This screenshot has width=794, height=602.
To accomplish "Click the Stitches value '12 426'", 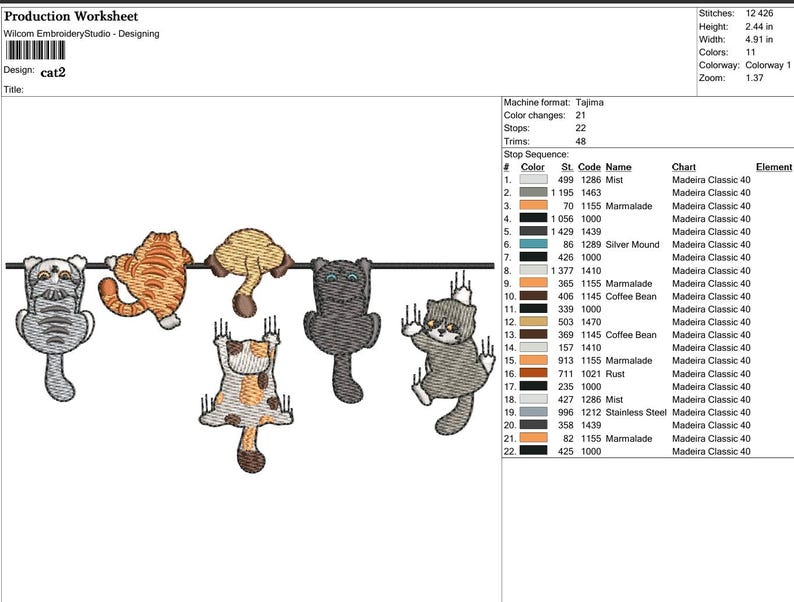I will pos(759,14).
